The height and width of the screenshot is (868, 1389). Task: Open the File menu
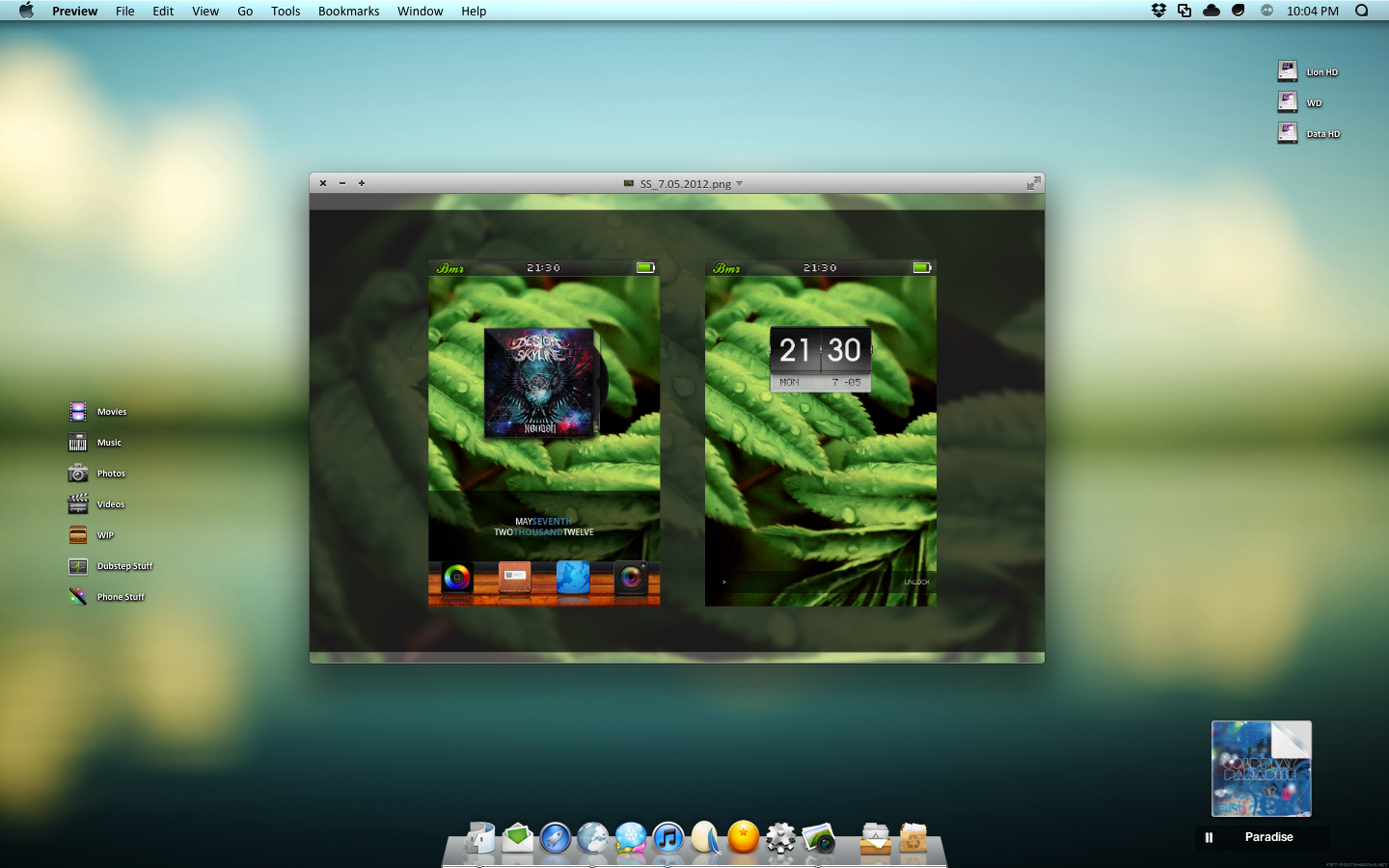(125, 11)
